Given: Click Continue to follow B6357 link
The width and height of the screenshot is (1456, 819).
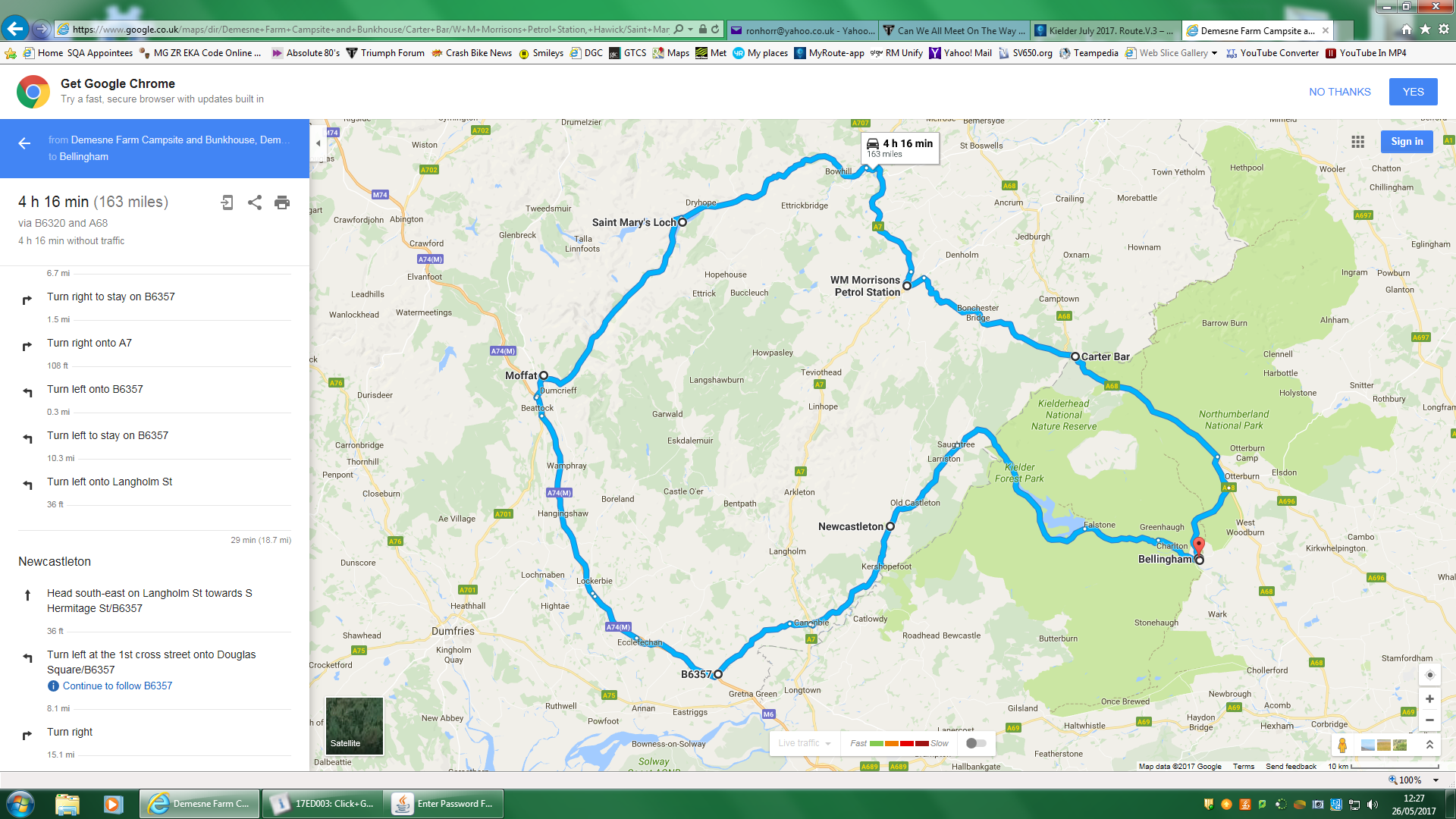Looking at the screenshot, I should click(x=117, y=686).
